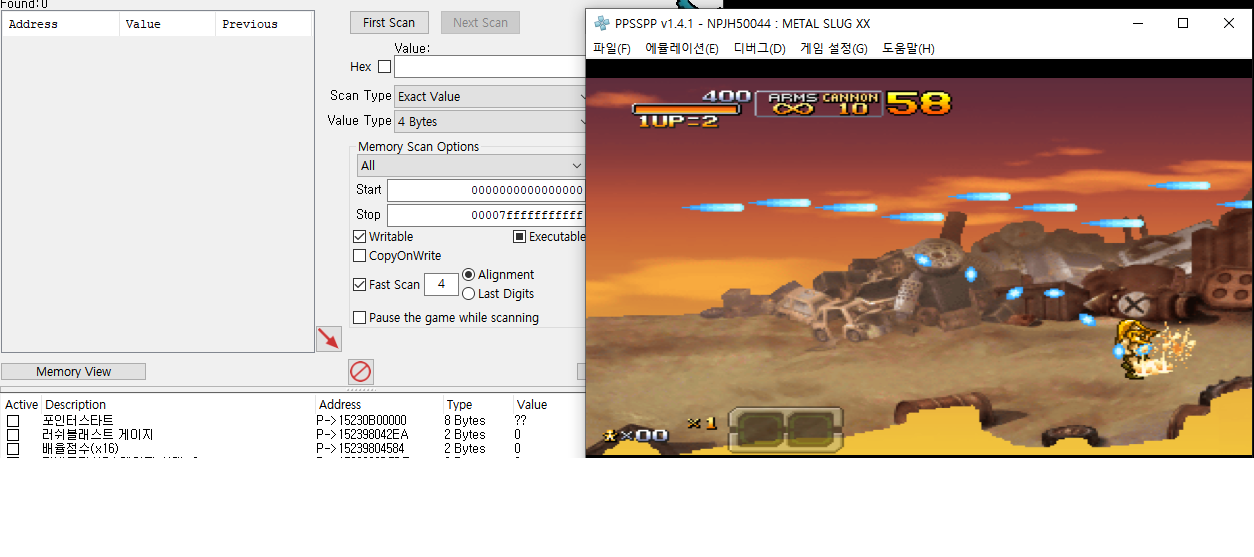Click address P->152398042EA
This screenshot has width=1254, height=557.
coord(362,435)
